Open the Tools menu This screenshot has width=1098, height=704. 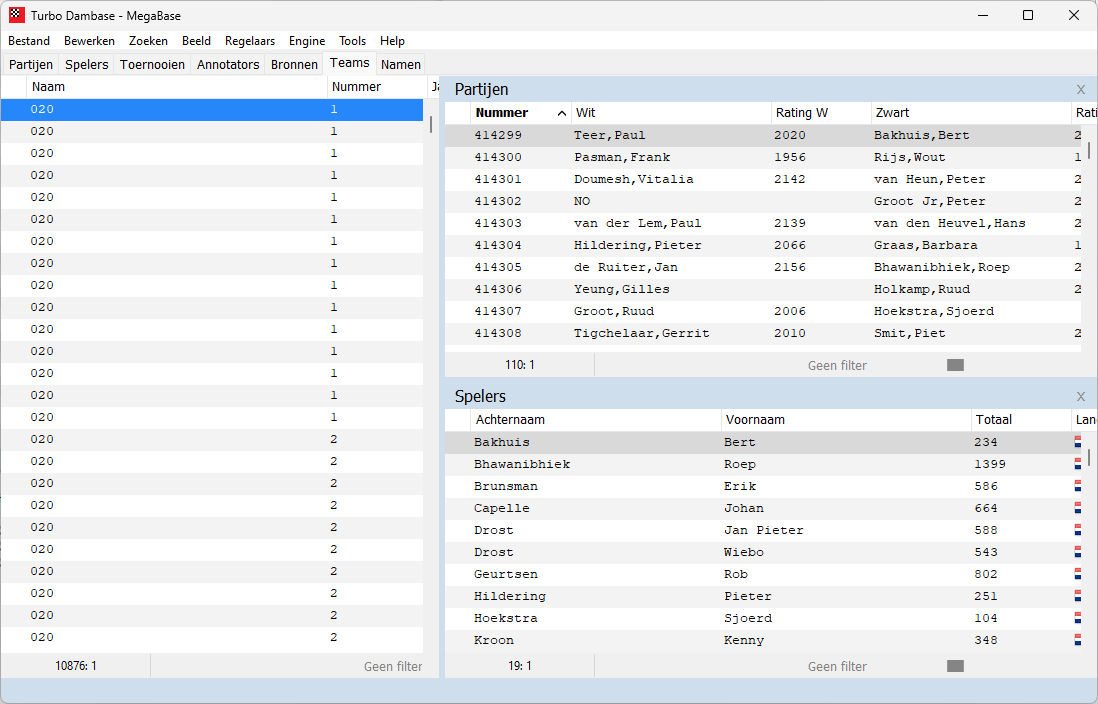point(352,41)
